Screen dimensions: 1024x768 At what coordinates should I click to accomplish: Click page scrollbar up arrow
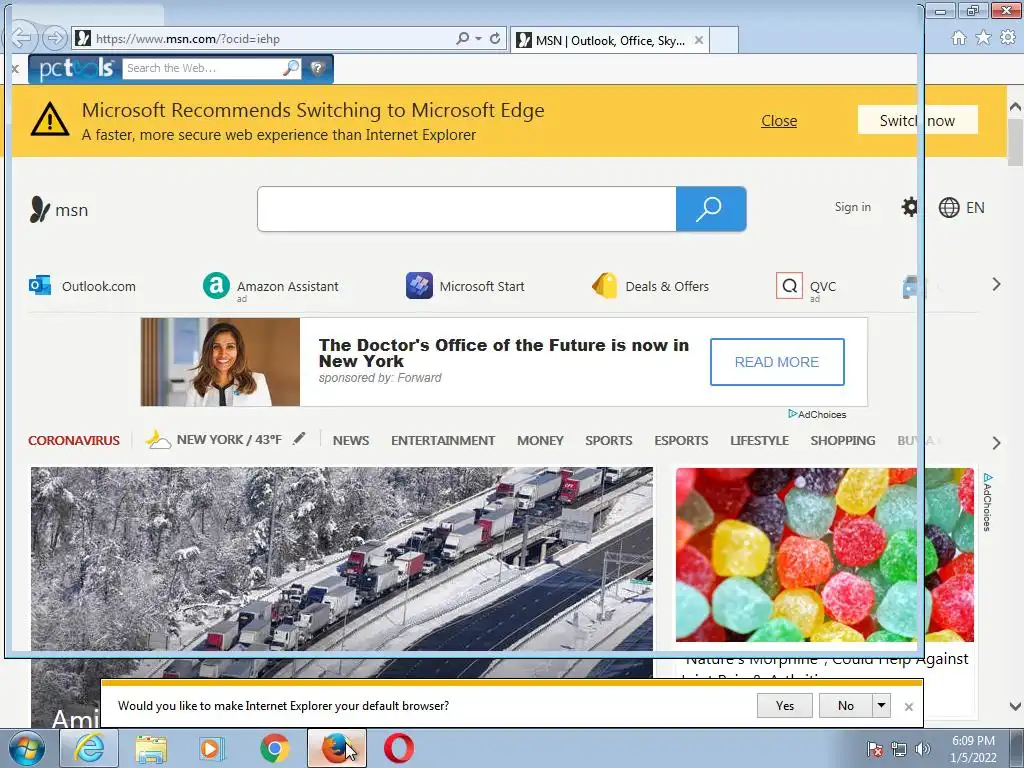coord(1015,106)
